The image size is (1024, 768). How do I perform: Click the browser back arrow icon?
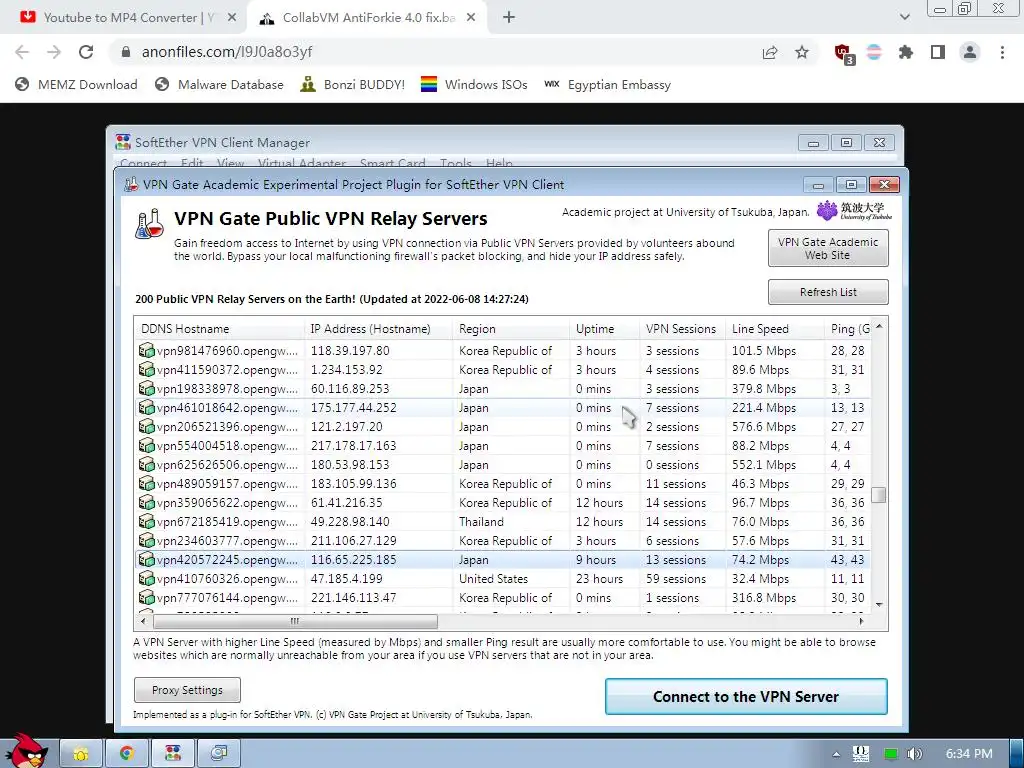click(22, 52)
